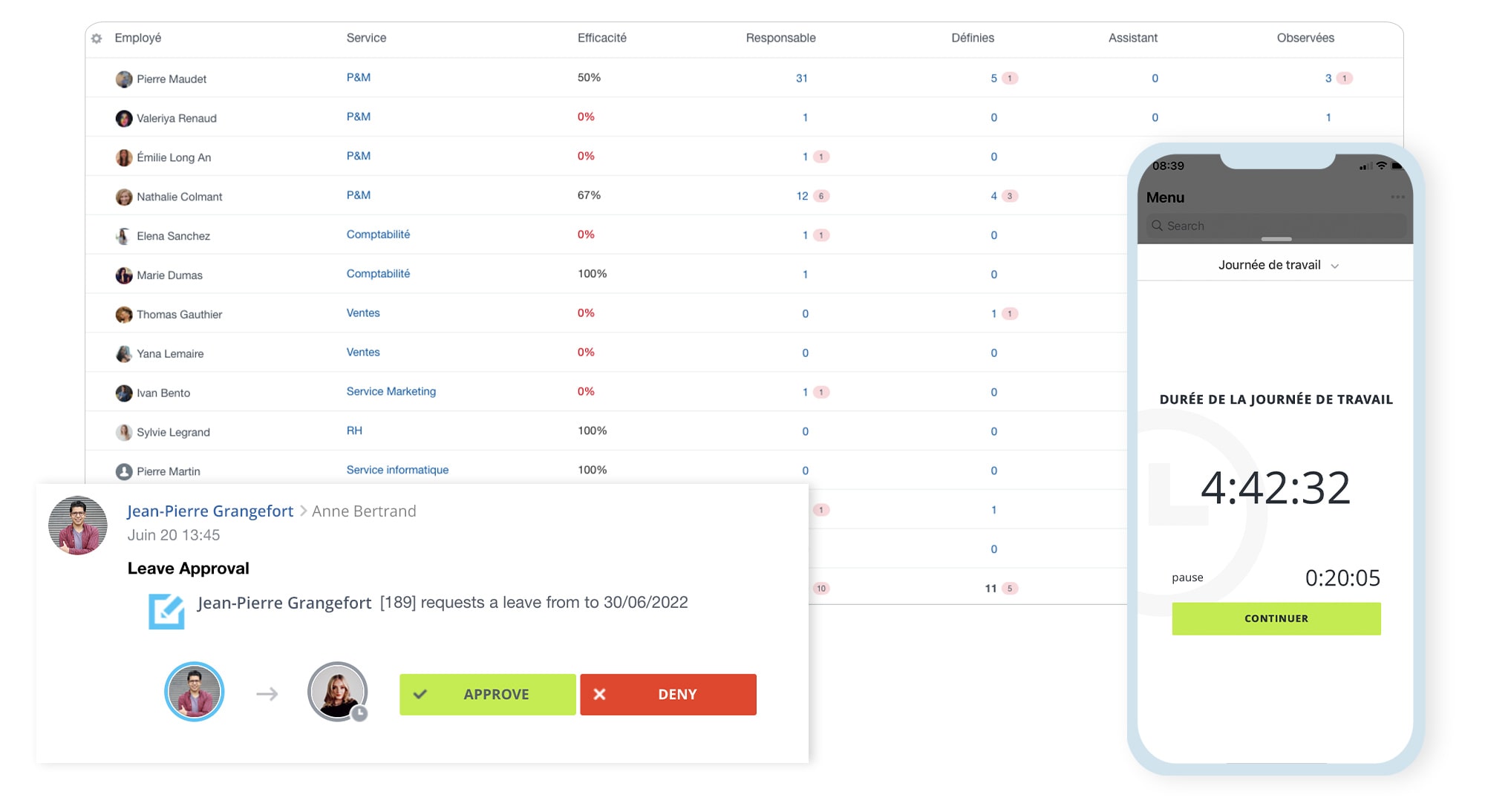This screenshot has width=1485, height=812.
Task: Expand the Journée de travail dropdown
Action: pos(1277,265)
